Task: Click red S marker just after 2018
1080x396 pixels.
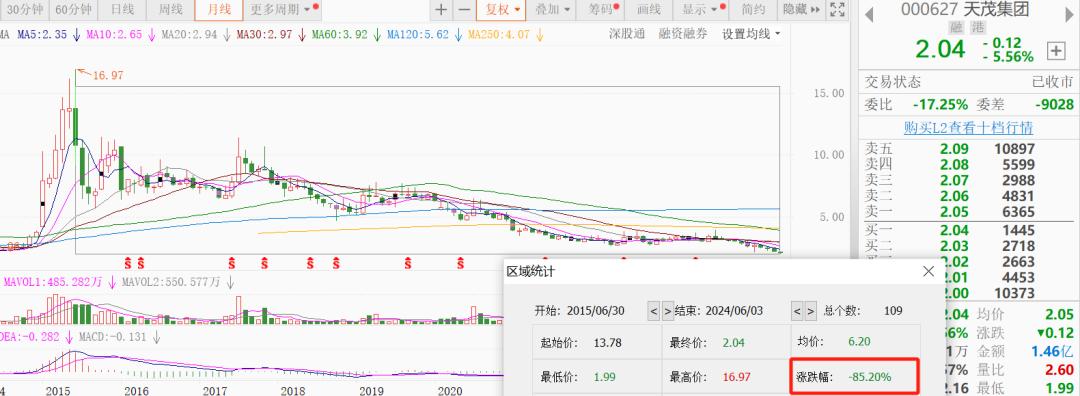Action: click(310, 262)
